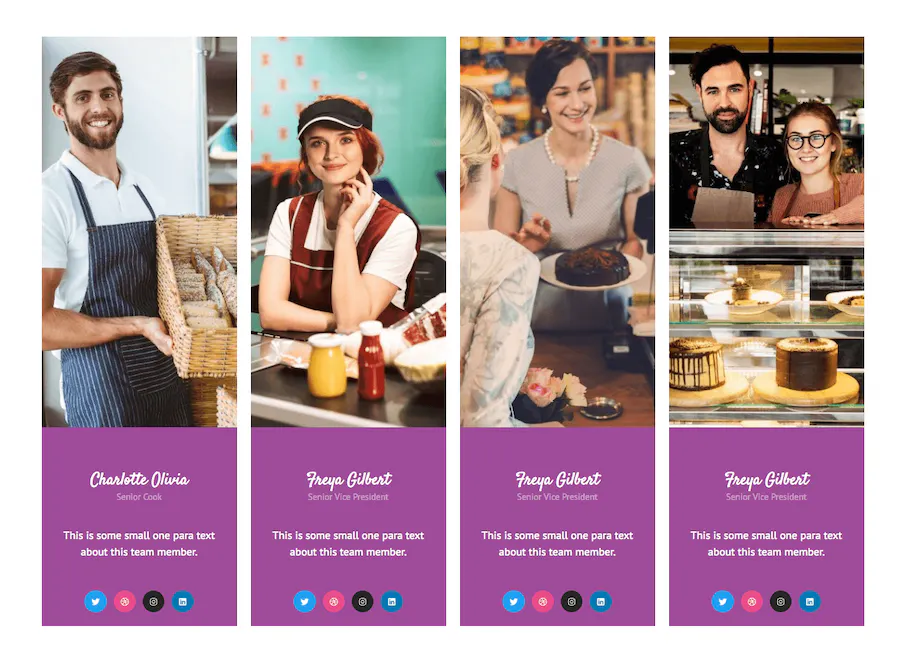Viewport: 900px width, 672px height.
Task: Click LinkedIn icon on fourth card
Action: tap(809, 601)
